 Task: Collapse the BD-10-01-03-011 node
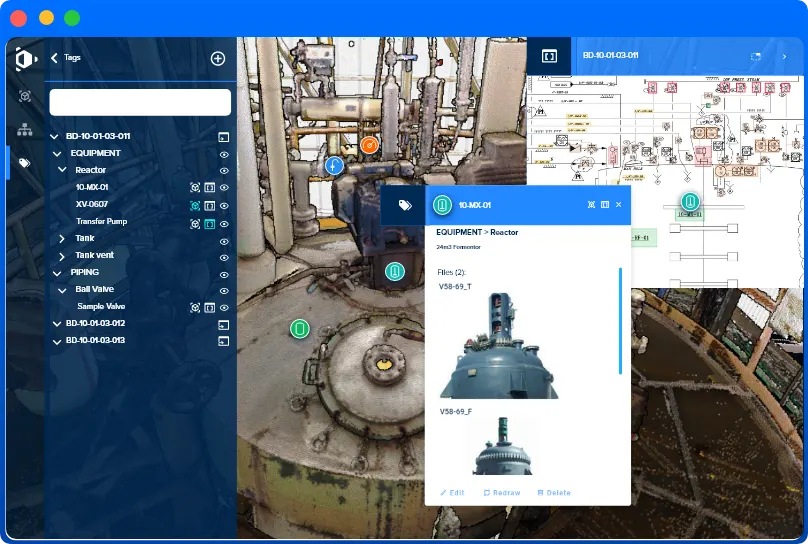54,137
